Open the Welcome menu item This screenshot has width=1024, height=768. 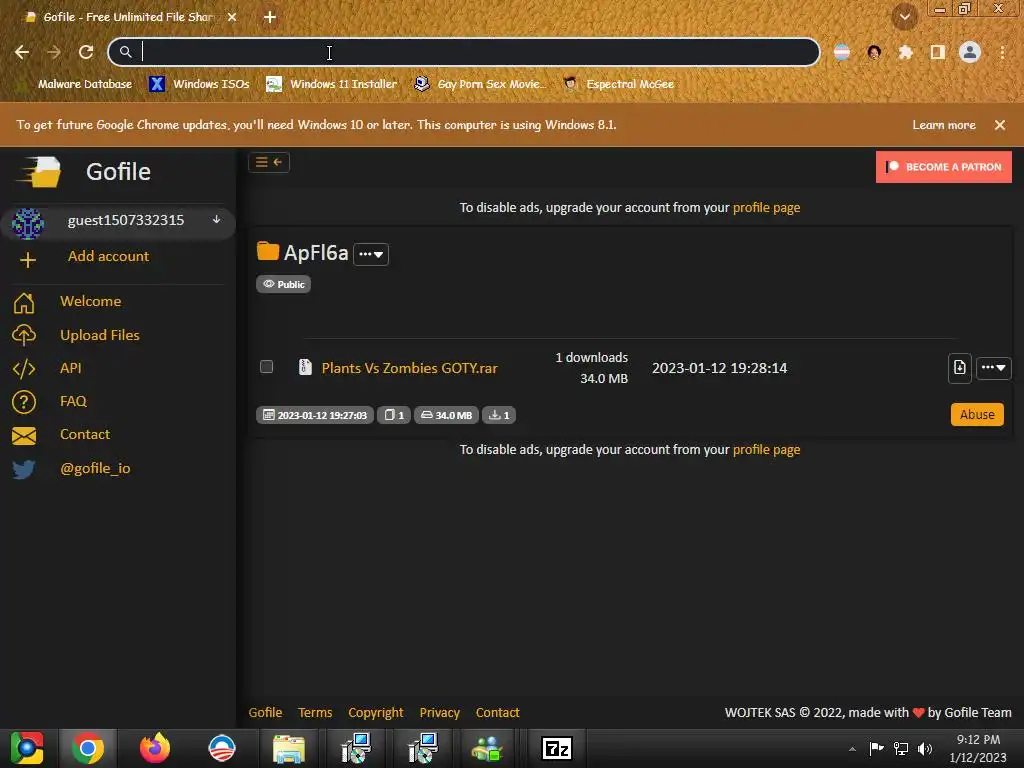(91, 301)
